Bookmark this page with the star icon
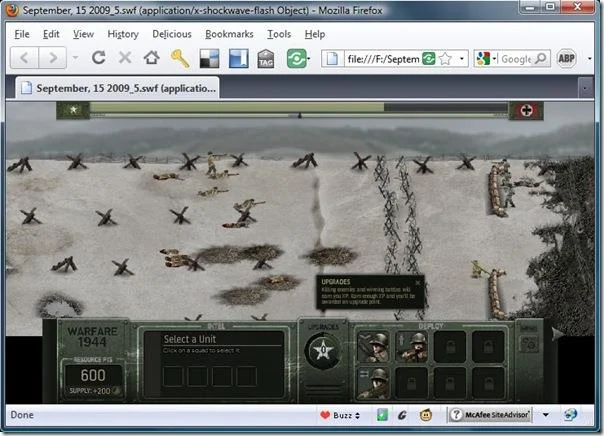604x436 pixels. point(445,59)
